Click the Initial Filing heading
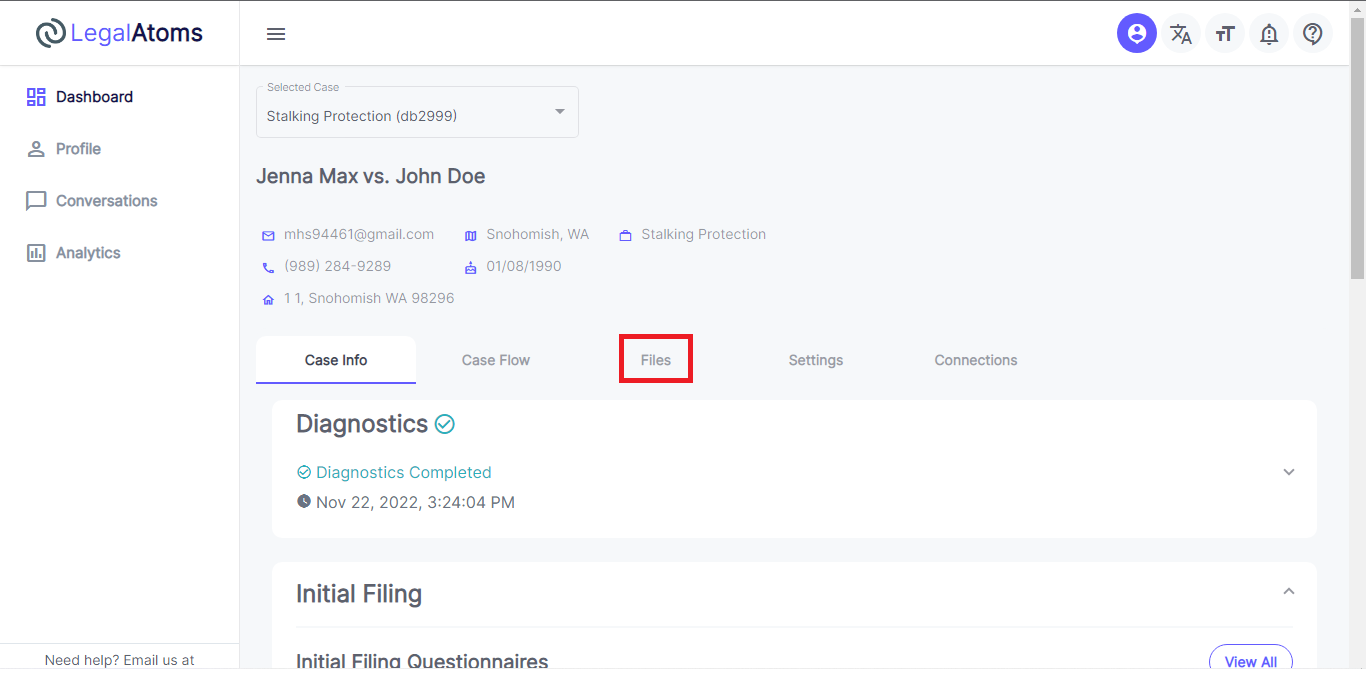1366x698 pixels. tap(359, 594)
